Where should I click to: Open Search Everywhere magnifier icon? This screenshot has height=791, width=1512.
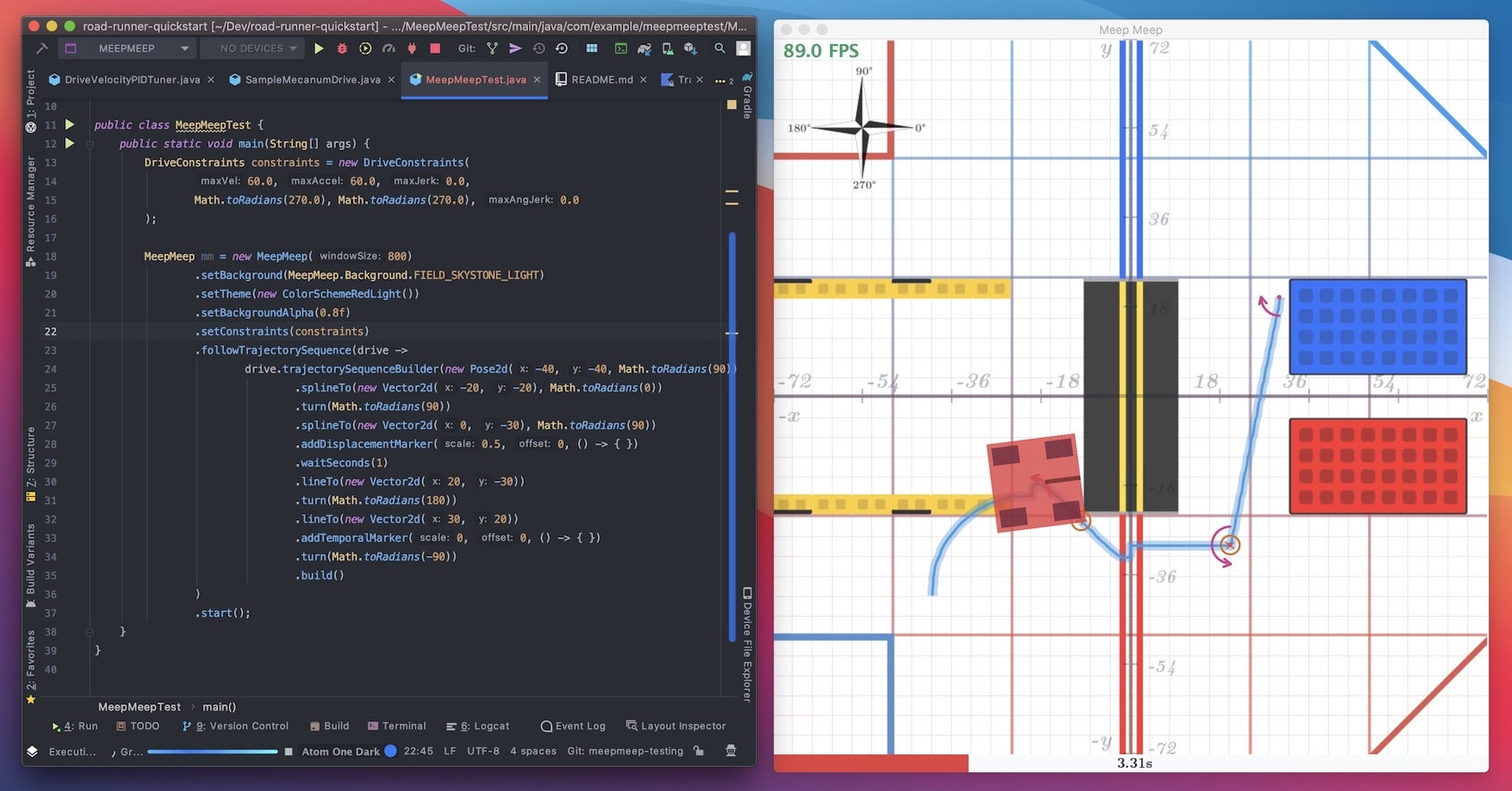click(719, 48)
